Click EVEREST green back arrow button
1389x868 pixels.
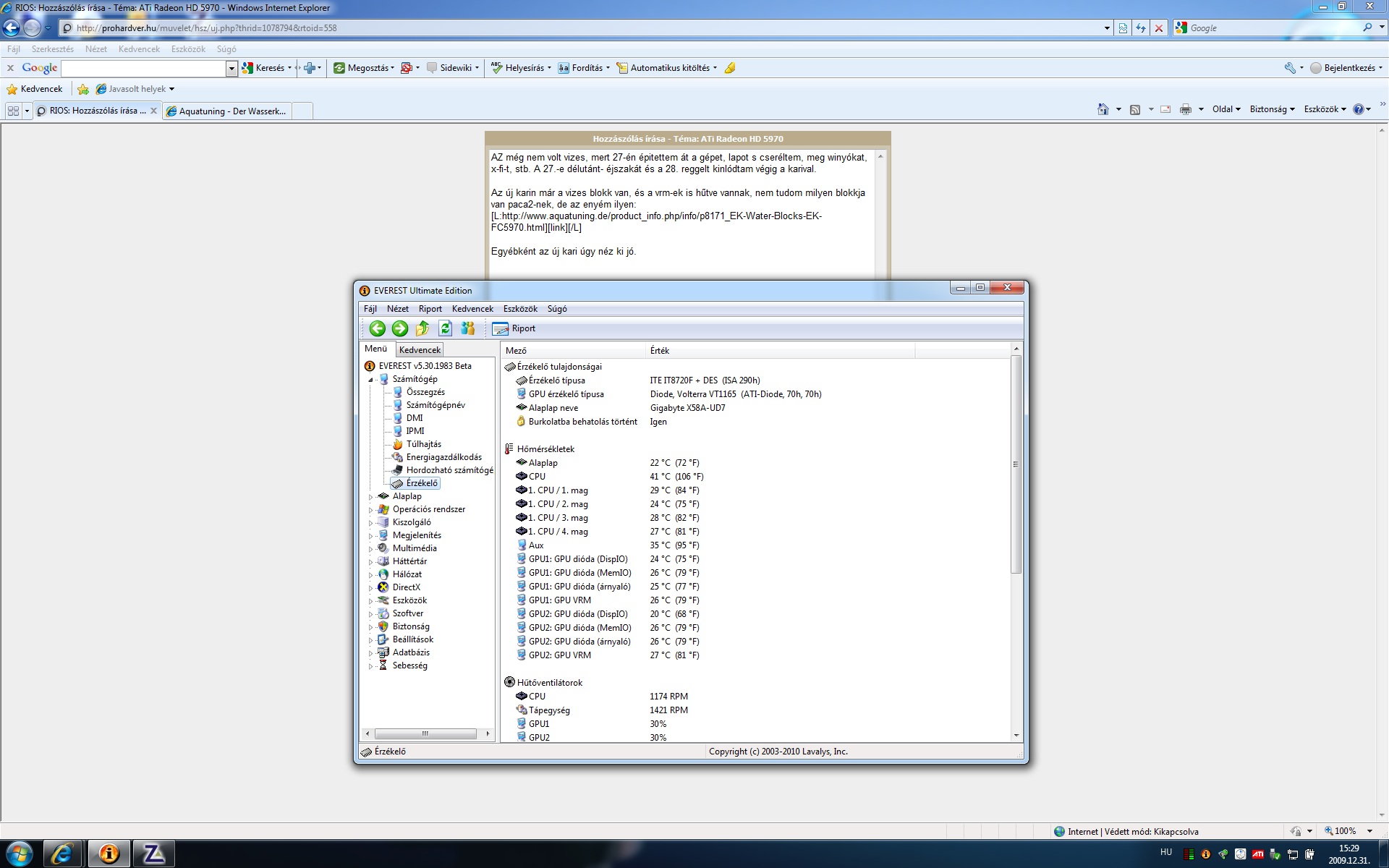click(378, 328)
